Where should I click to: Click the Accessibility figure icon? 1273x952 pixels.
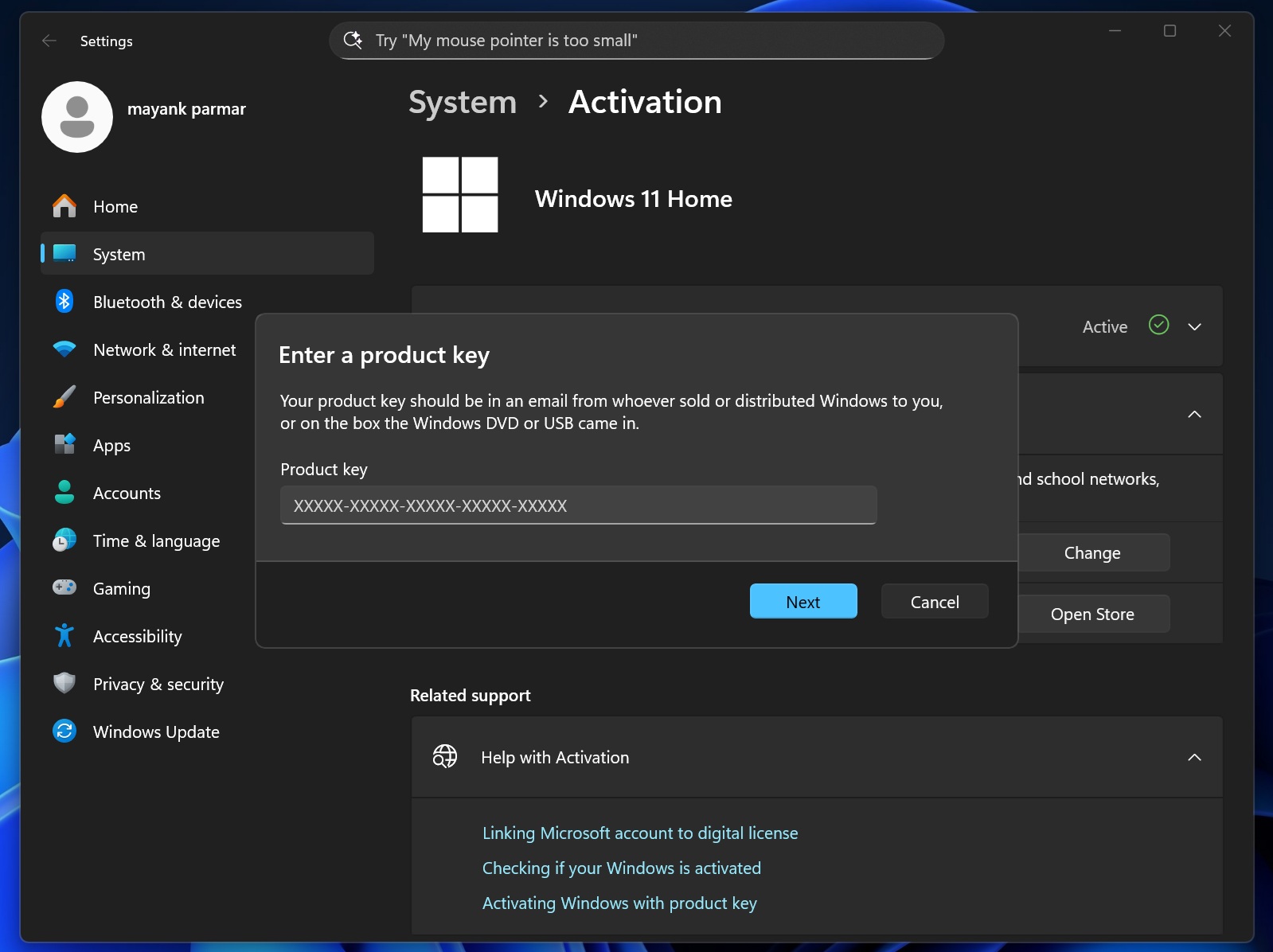tap(64, 635)
